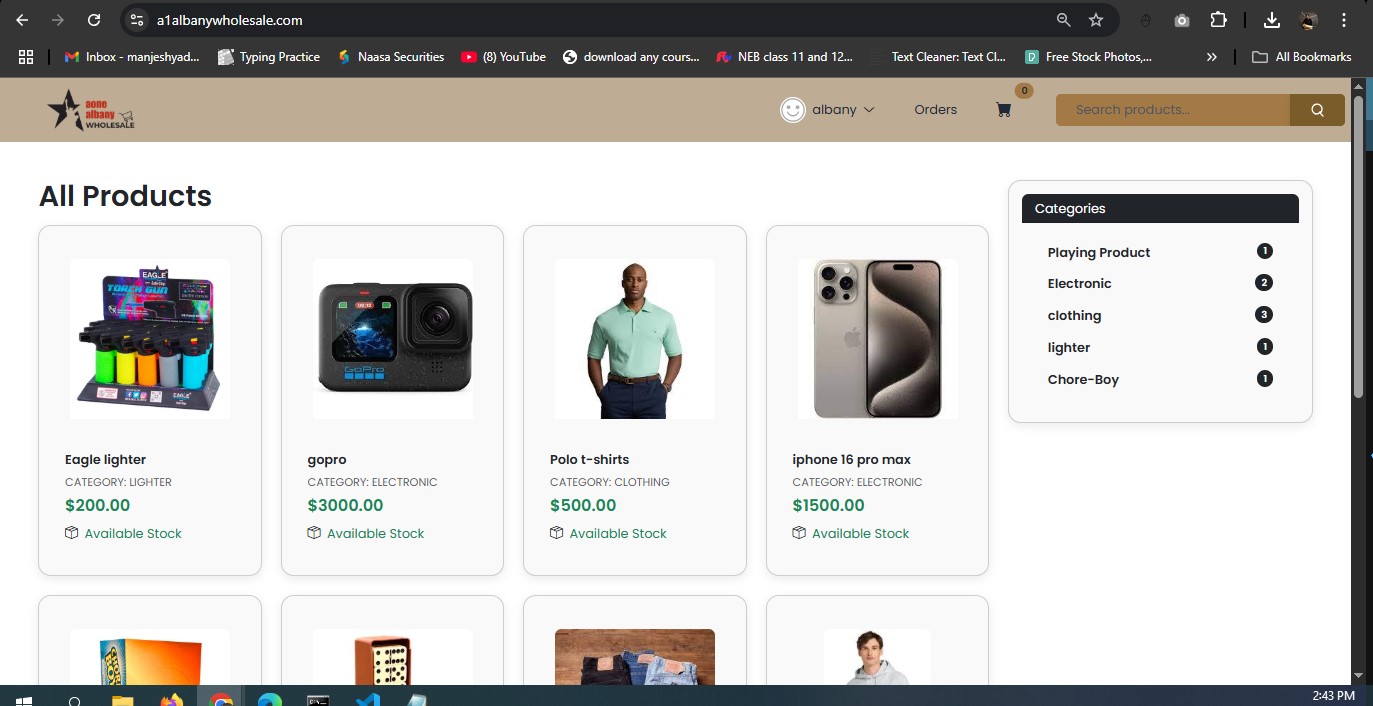Bookmark this page with the star
This screenshot has height=706, width=1373.
(x=1096, y=20)
